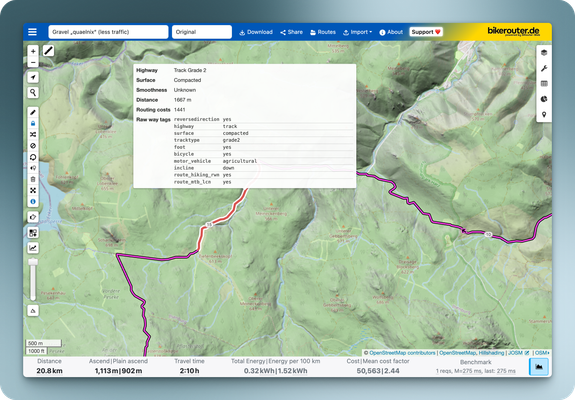Click the 1,113 m | 902 m ascend value

(118, 371)
